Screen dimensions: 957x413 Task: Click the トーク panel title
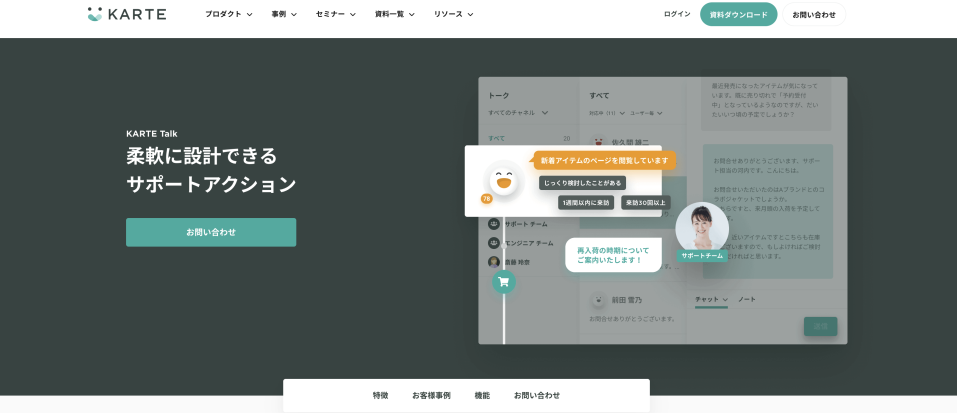(499, 96)
